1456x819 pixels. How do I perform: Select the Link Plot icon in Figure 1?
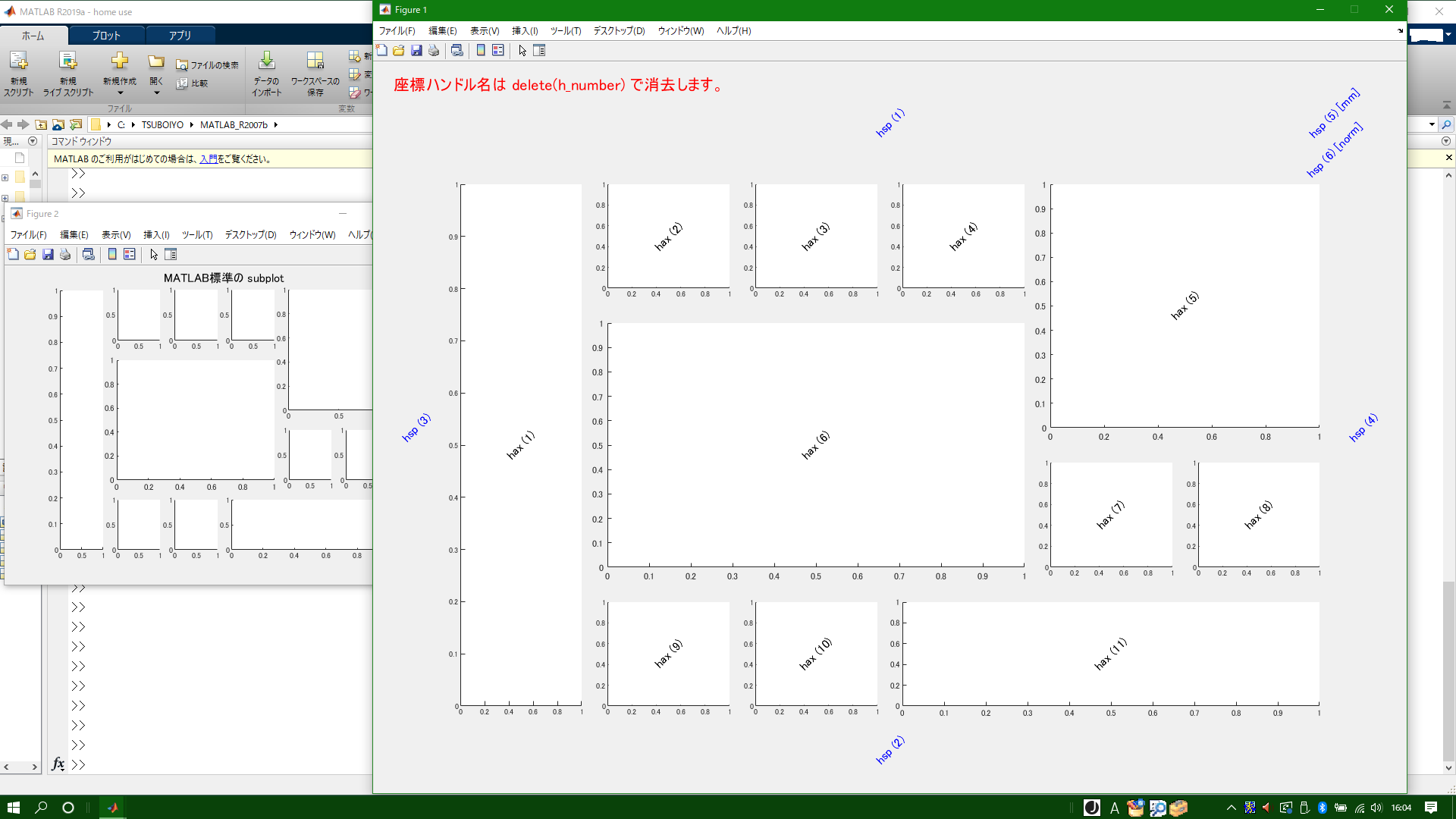click(457, 51)
